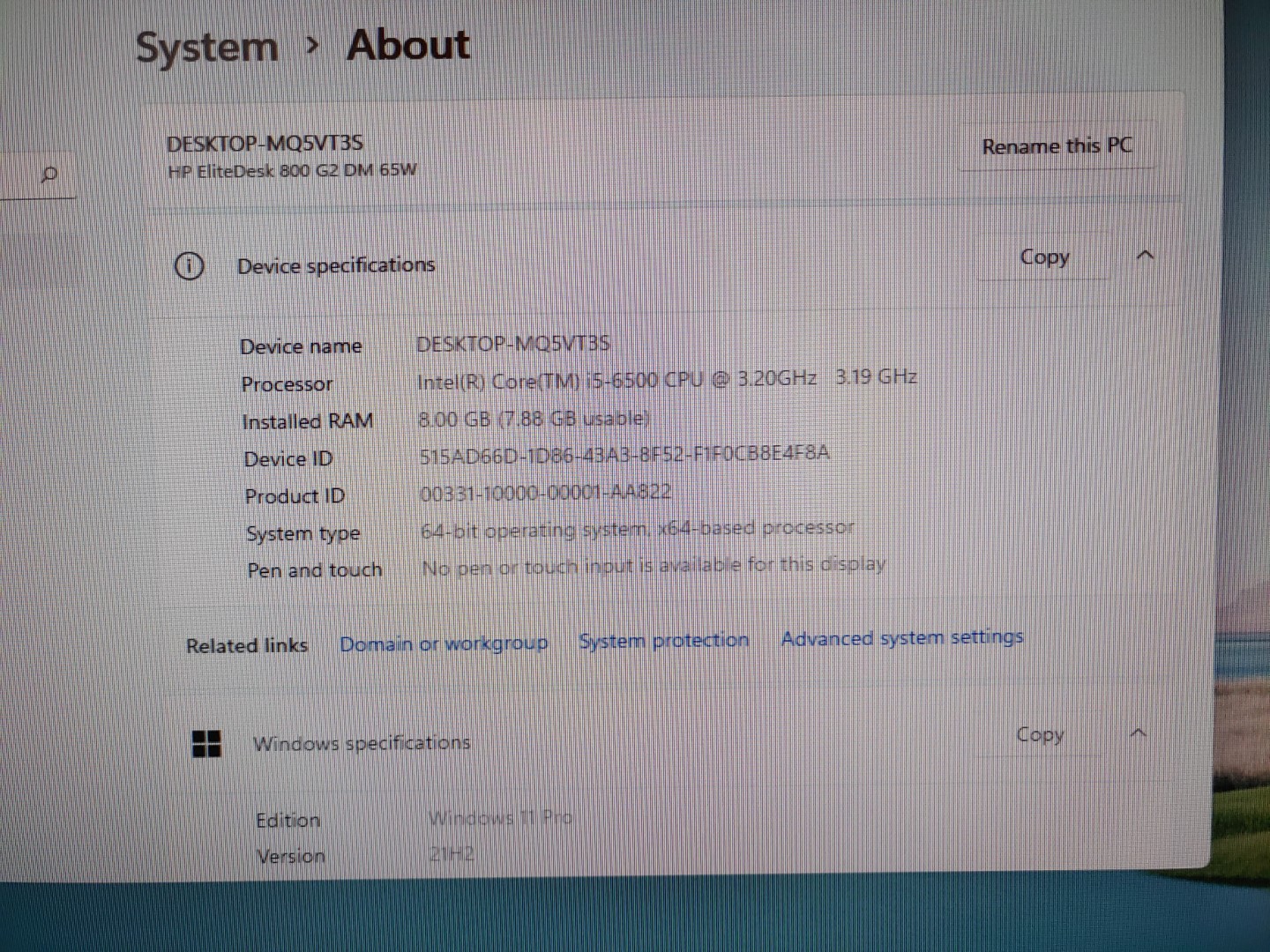Click the Device ID label
Screen dimensions: 1270x952
(x=288, y=459)
